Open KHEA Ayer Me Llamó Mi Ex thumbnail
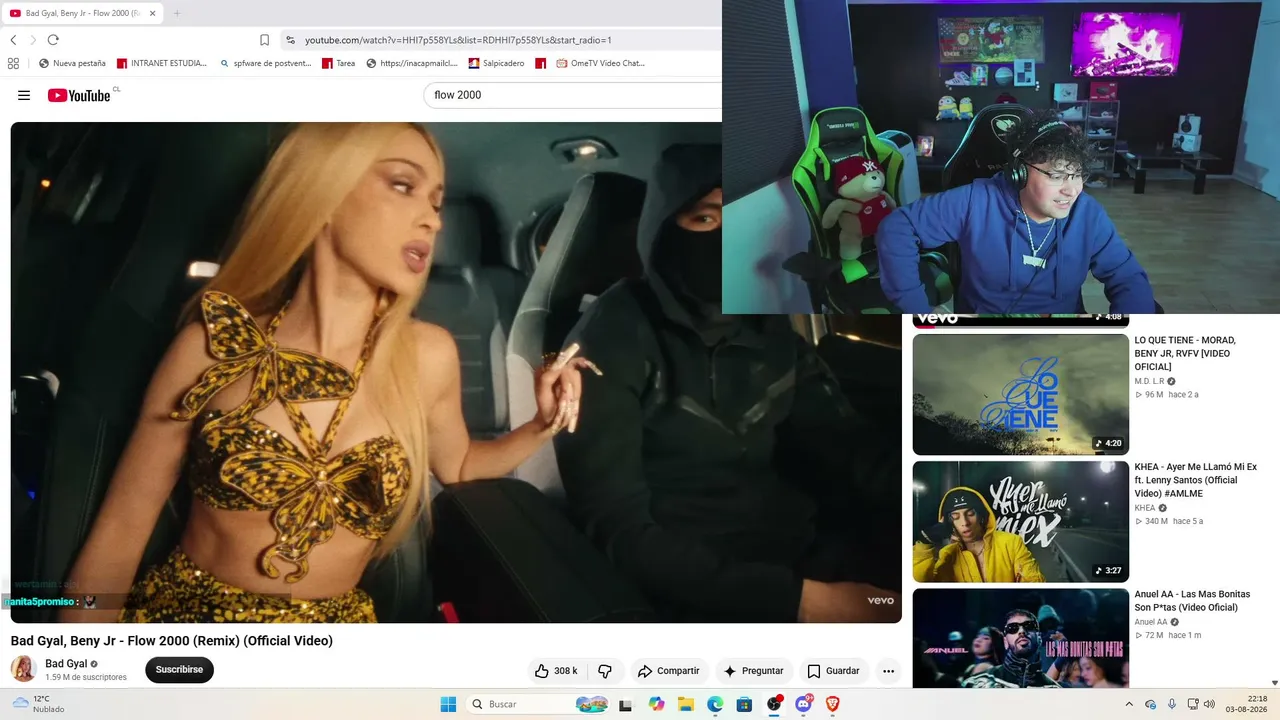Viewport: 1280px width, 720px height. click(x=1020, y=521)
